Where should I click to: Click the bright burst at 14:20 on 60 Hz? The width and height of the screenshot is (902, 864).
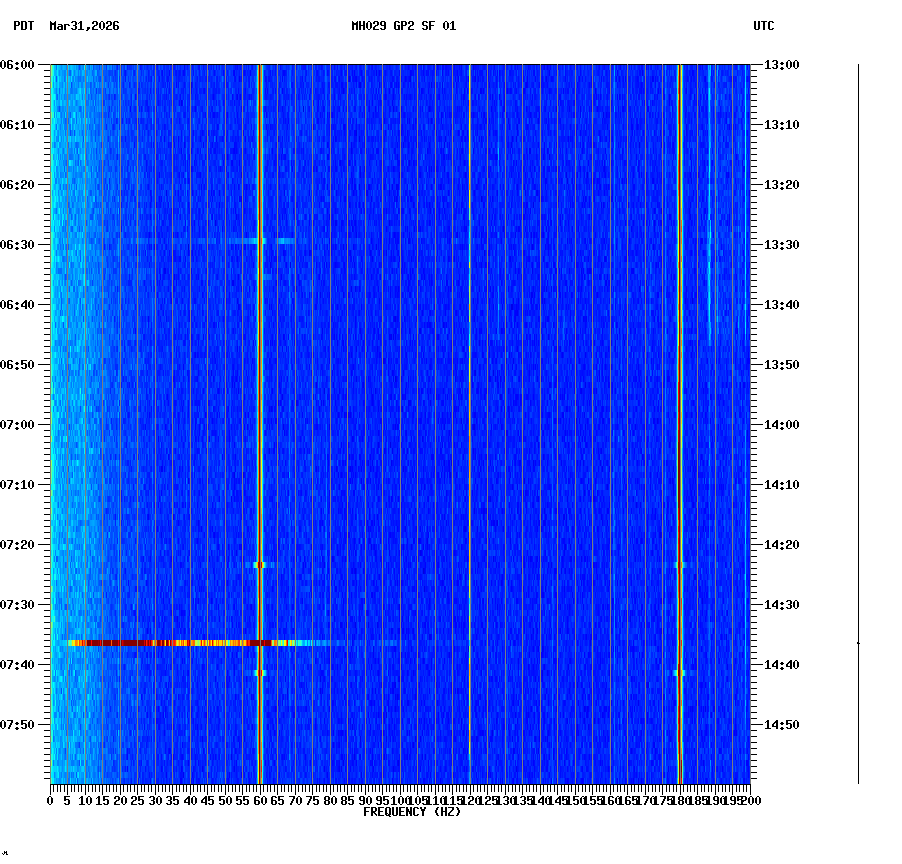point(261,566)
